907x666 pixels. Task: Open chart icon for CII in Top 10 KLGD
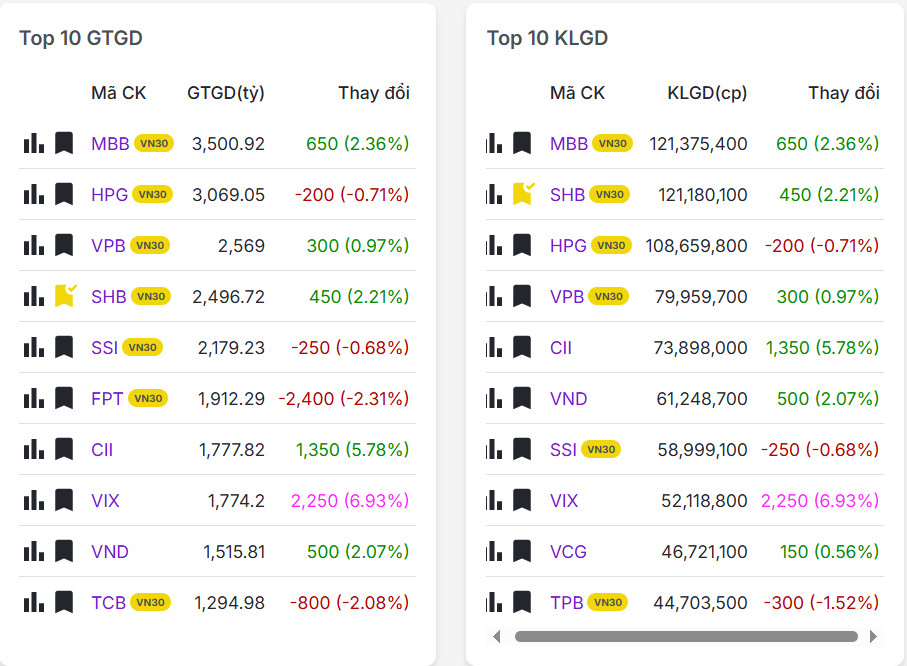click(x=494, y=347)
